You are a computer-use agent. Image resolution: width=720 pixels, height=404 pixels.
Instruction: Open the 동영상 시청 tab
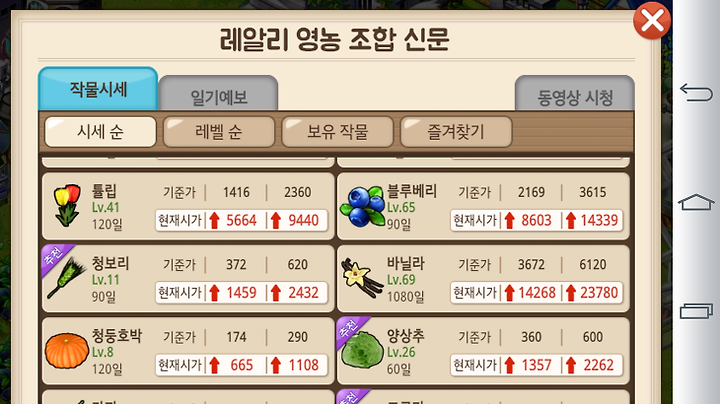[575, 94]
